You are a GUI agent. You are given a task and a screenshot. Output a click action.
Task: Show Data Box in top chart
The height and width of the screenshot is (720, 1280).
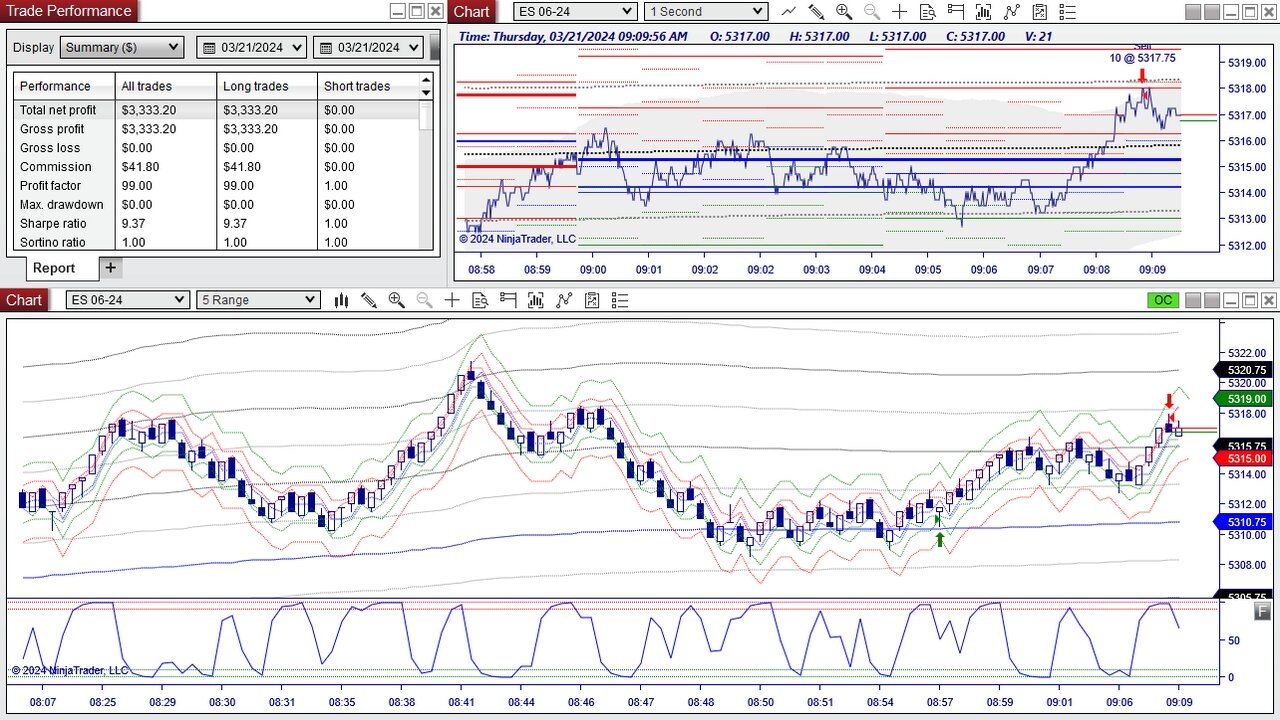(927, 11)
